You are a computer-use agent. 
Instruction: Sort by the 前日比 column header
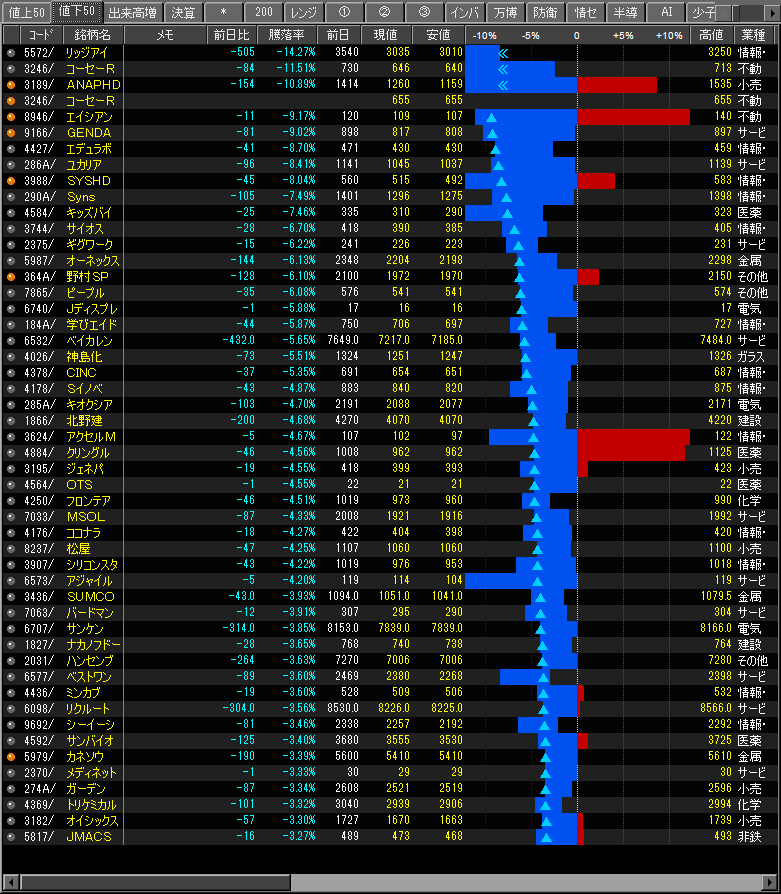click(231, 35)
